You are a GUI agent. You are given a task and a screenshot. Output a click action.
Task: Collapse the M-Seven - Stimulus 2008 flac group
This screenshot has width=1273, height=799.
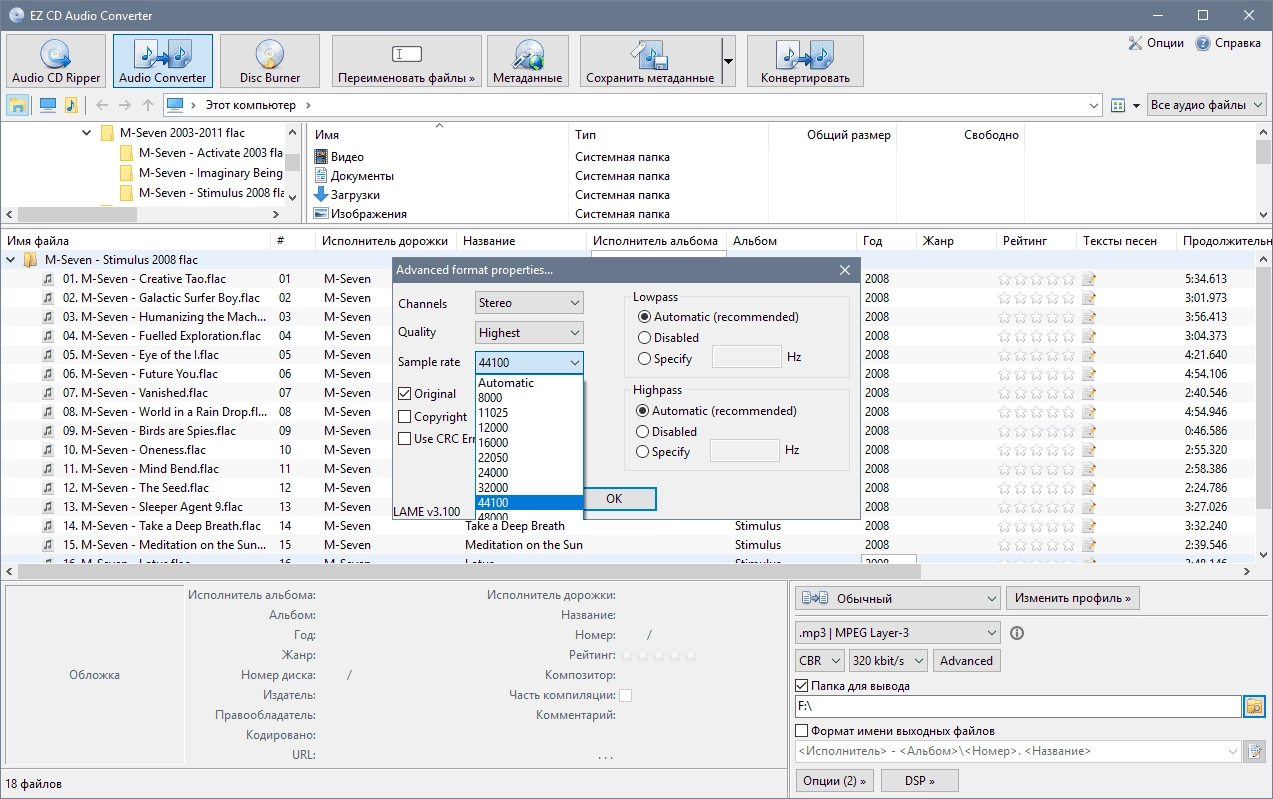click(12, 260)
